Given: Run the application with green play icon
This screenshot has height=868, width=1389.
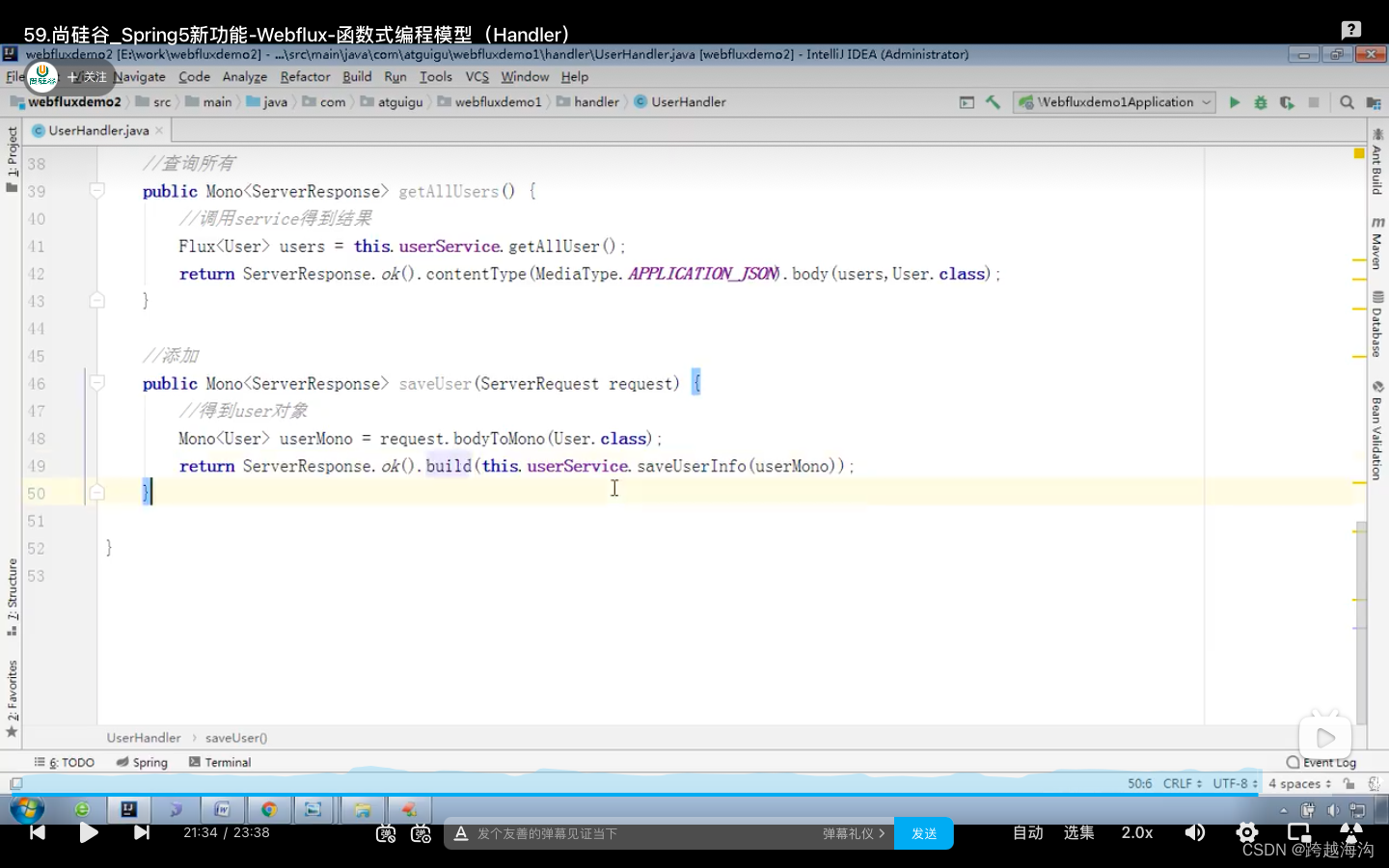Looking at the screenshot, I should (x=1234, y=102).
